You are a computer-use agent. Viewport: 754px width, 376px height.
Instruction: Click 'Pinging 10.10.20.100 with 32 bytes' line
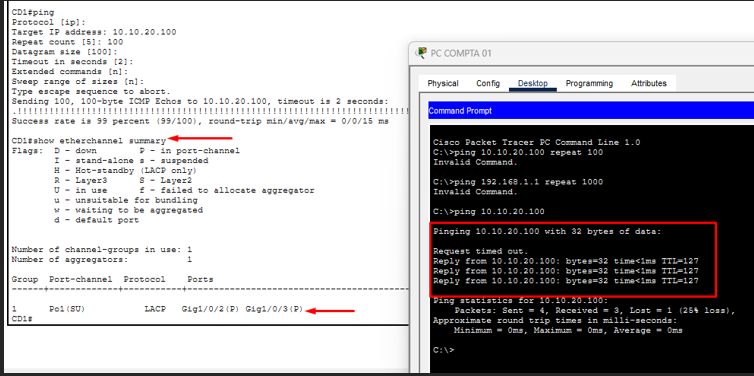[547, 231]
